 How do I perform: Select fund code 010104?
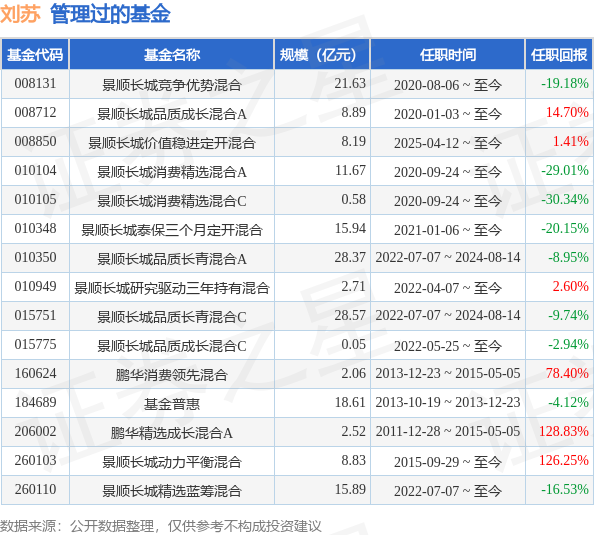click(35, 171)
